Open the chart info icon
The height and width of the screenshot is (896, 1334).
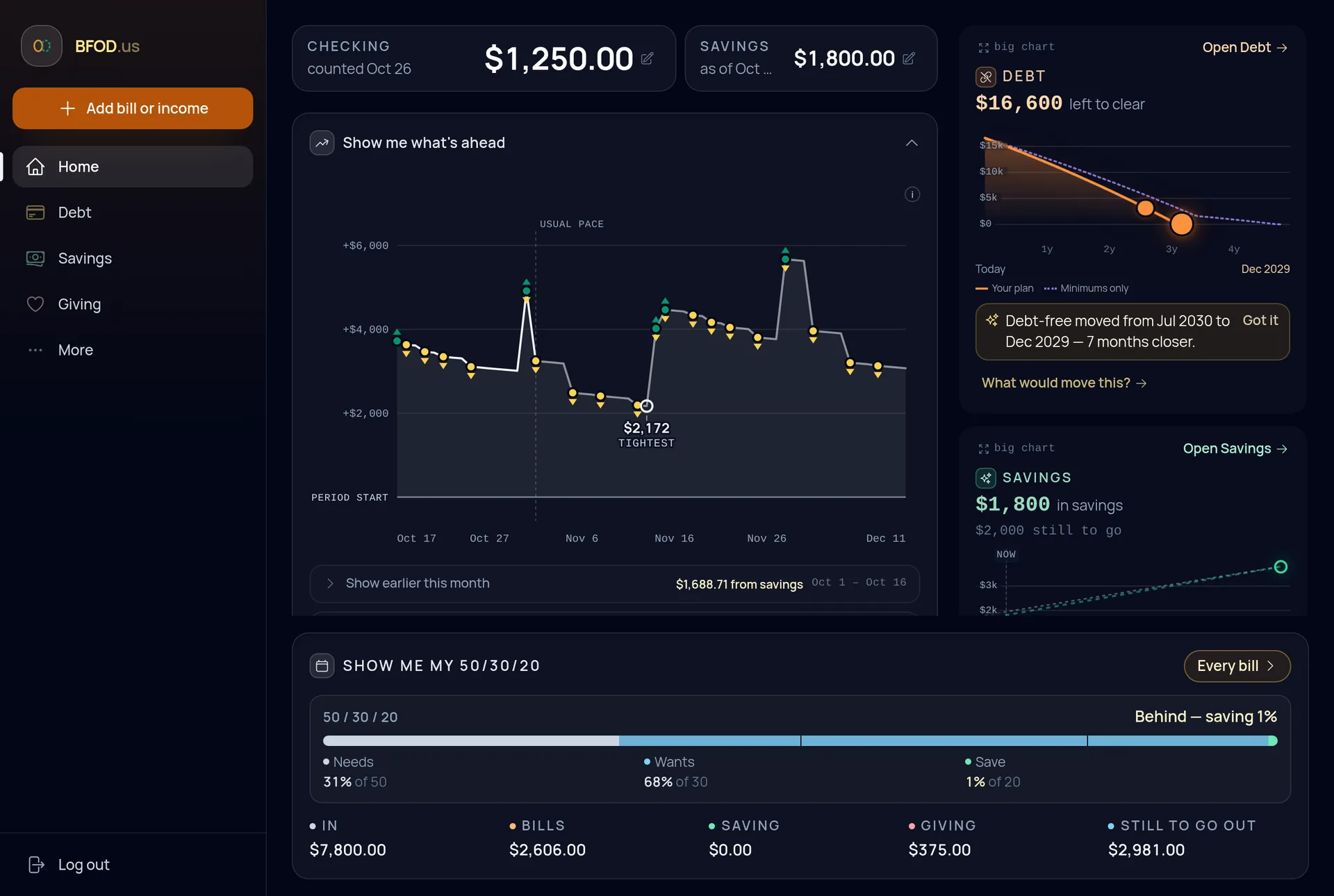click(912, 194)
